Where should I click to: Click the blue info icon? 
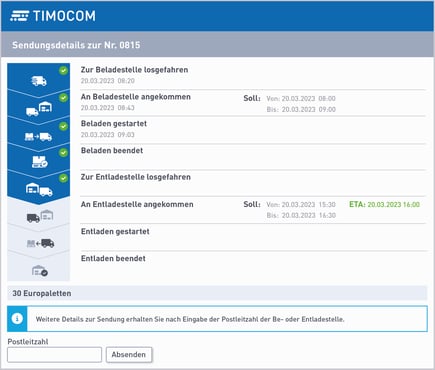coord(17,319)
